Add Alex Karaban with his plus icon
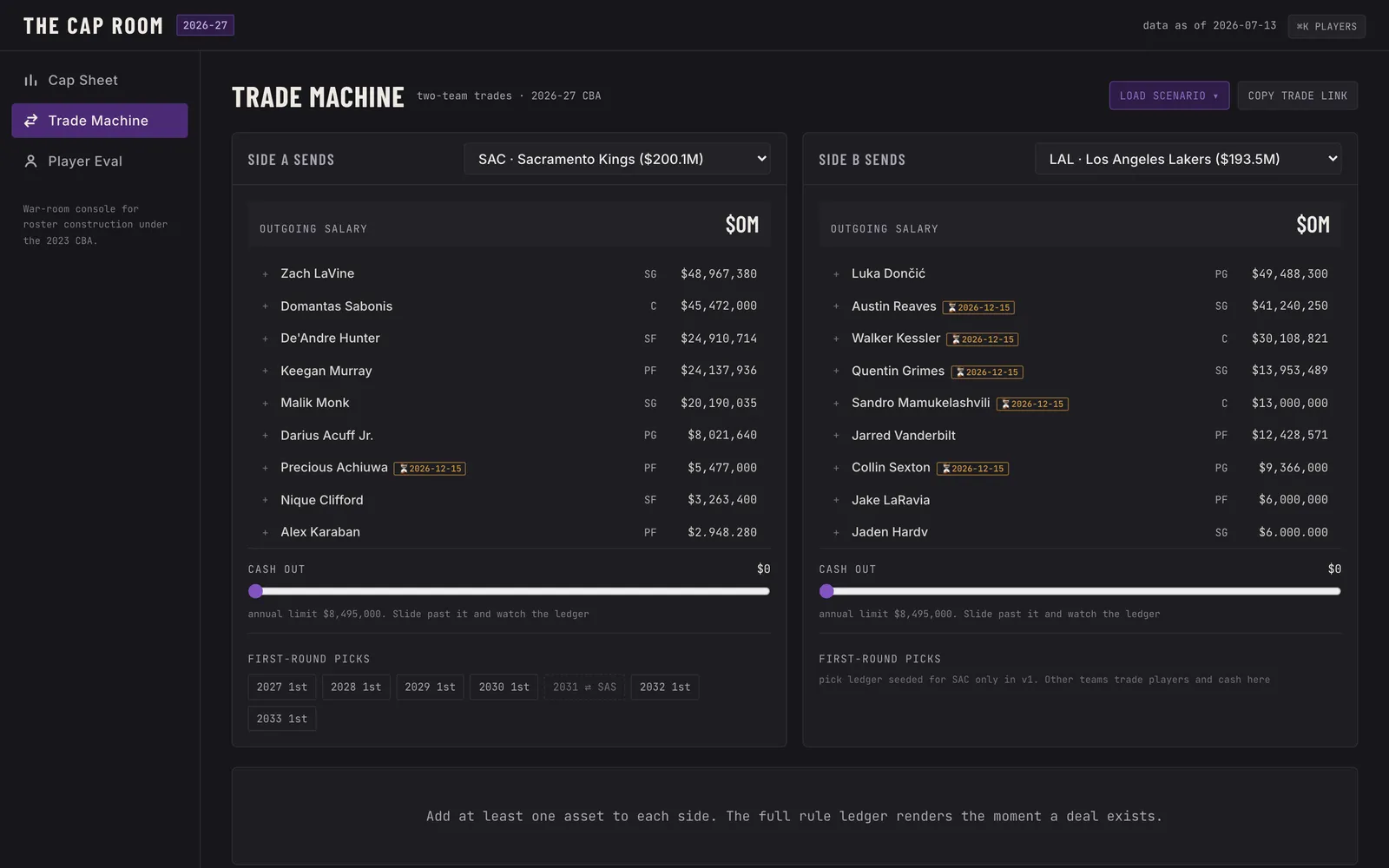 pos(265,532)
